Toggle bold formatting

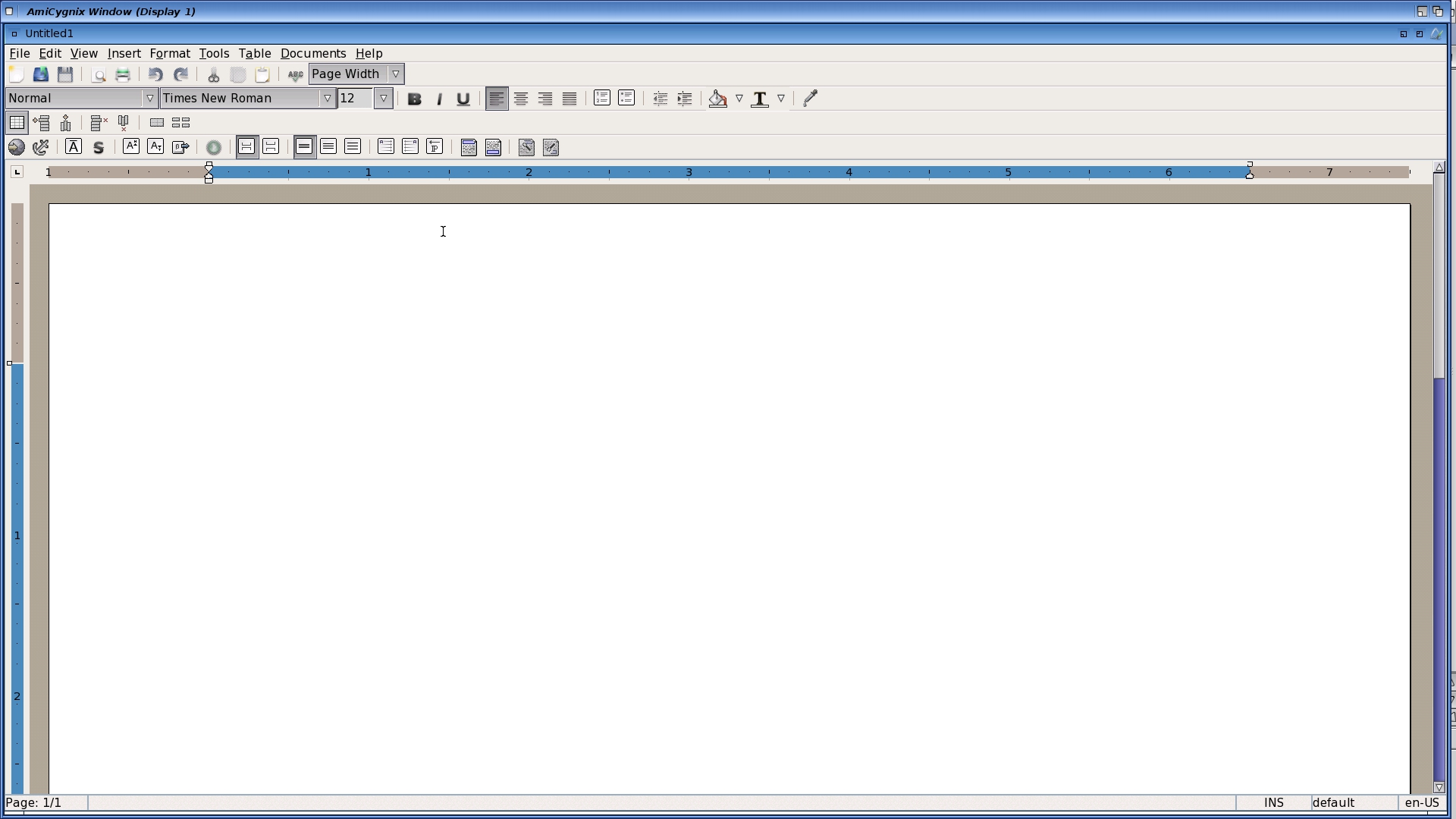[x=414, y=99]
